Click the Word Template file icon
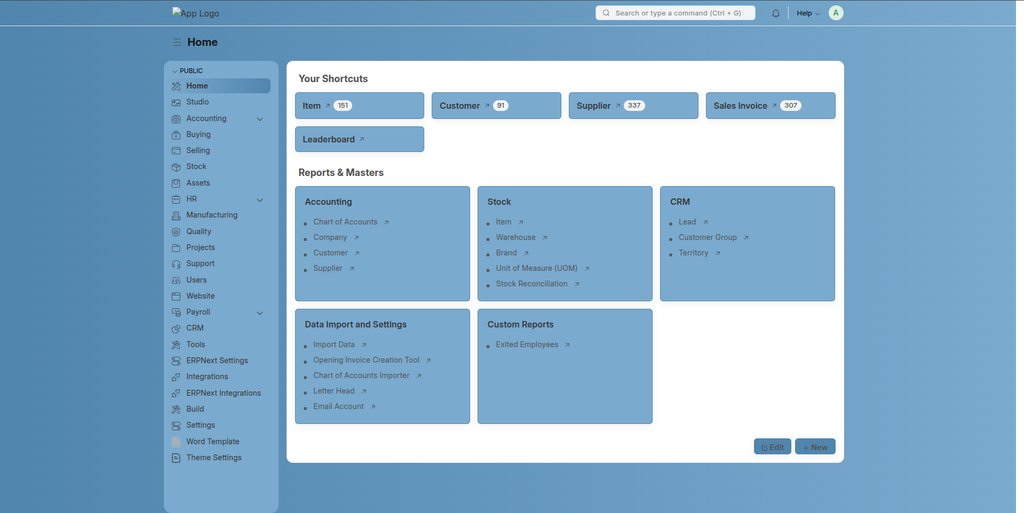Image resolution: width=1024 pixels, height=513 pixels. (176, 442)
